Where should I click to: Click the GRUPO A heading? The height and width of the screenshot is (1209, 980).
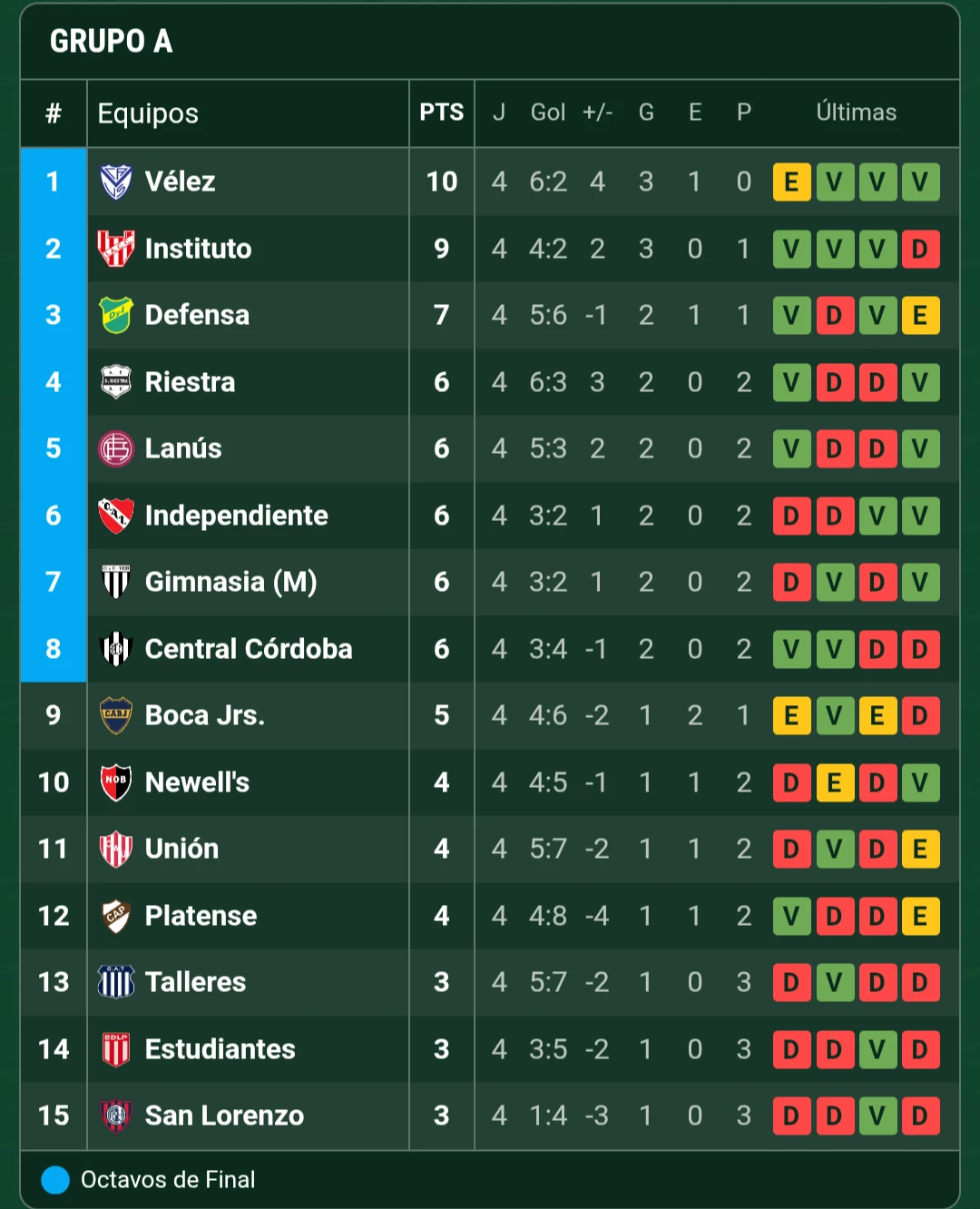tap(111, 41)
